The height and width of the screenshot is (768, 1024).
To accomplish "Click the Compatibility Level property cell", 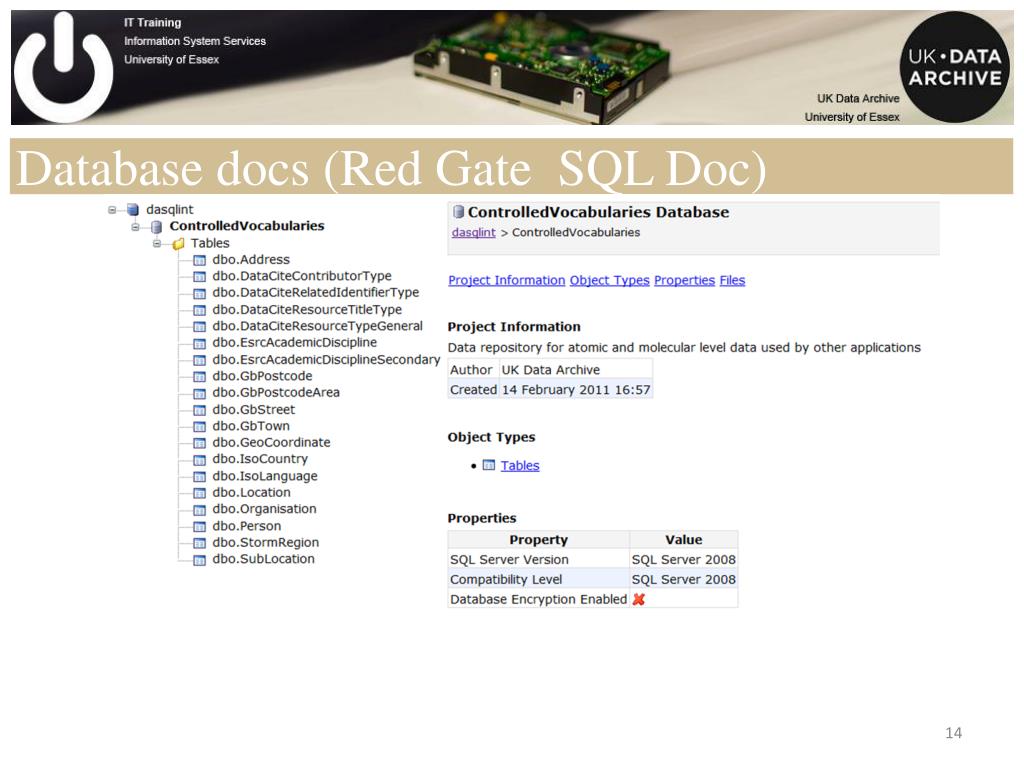I will click(x=539, y=579).
